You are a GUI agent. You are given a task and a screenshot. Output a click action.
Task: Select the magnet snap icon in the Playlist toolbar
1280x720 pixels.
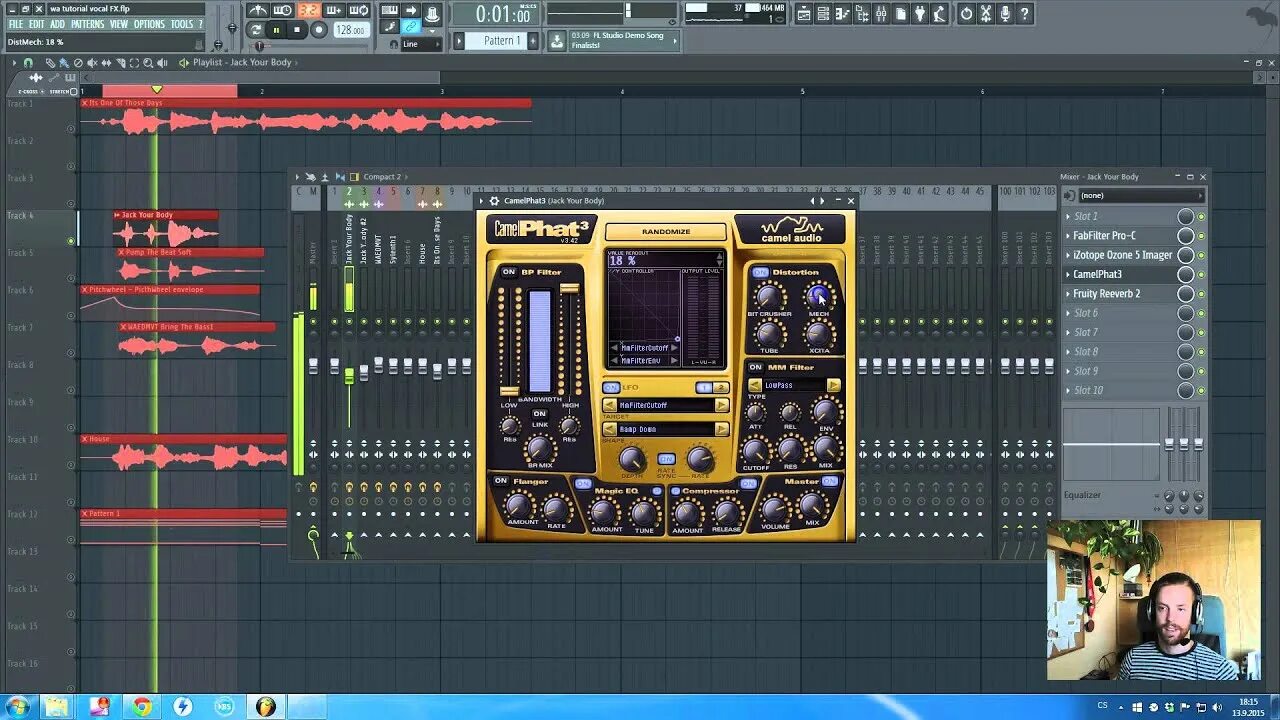[28, 63]
